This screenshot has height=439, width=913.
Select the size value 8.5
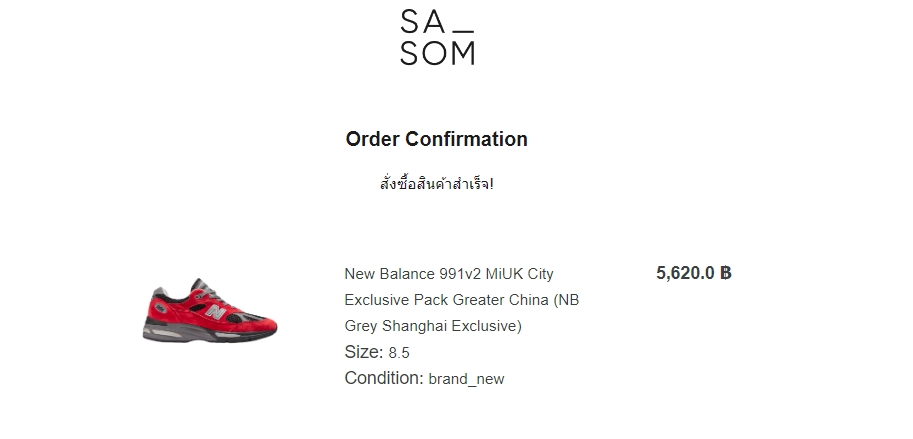[399, 353]
